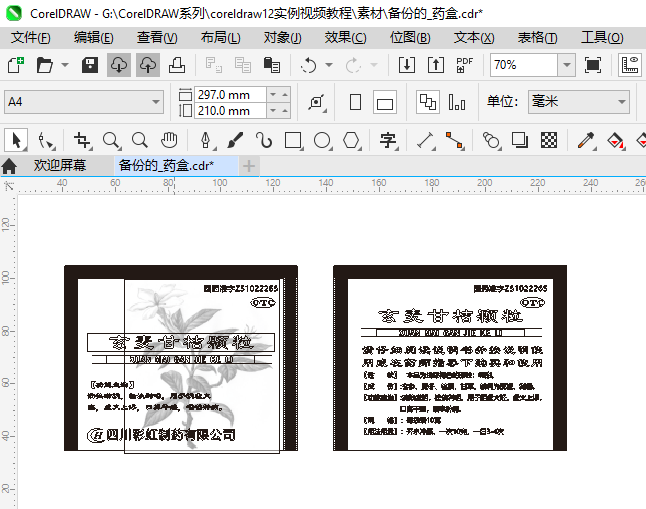Set page to portrait orientation

coord(356,102)
